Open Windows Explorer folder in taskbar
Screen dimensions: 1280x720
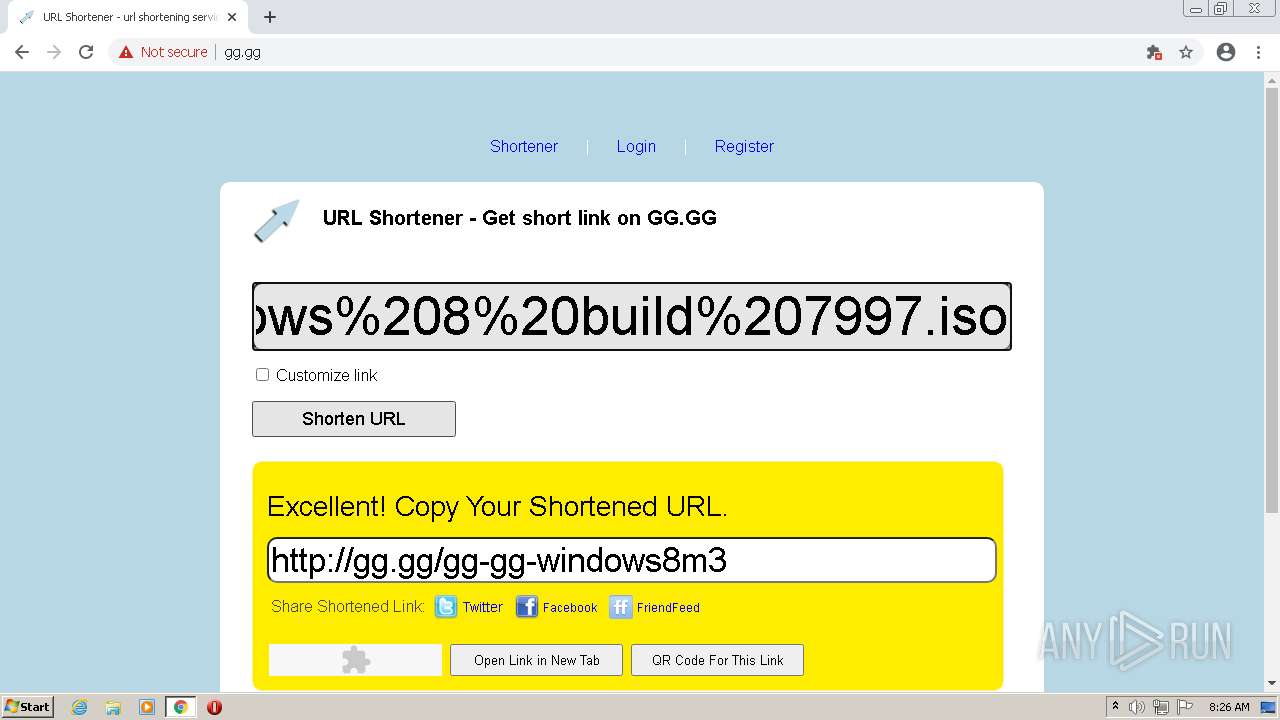[x=113, y=707]
